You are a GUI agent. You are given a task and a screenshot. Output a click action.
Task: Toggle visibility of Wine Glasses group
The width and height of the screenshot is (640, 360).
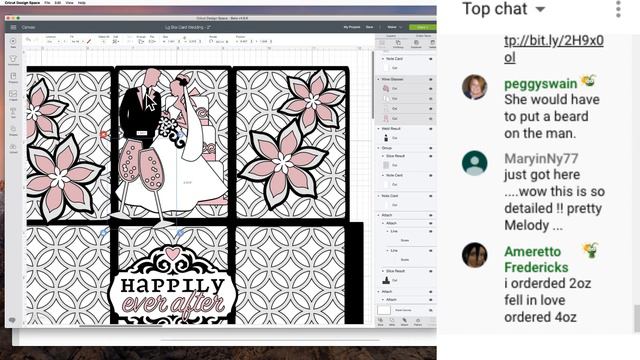tap(431, 79)
